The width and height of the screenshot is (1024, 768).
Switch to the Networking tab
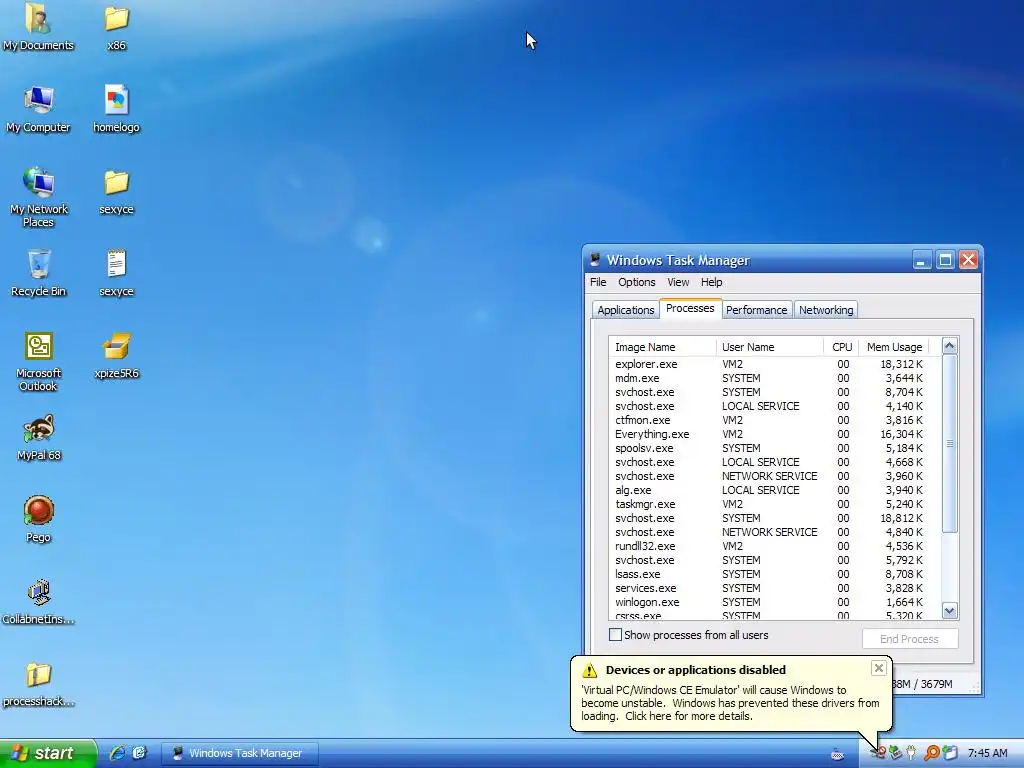coord(826,310)
